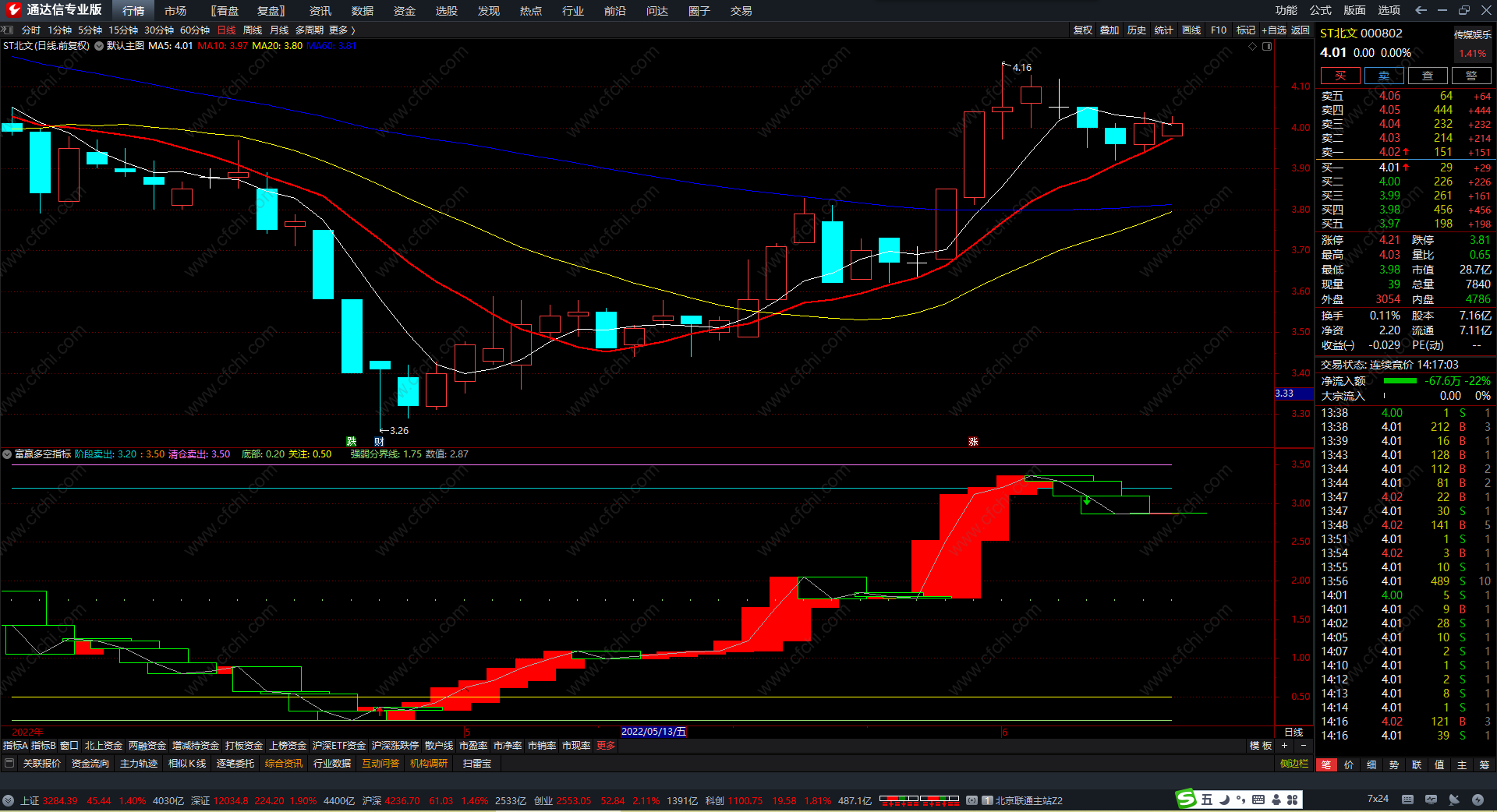The height and width of the screenshot is (812, 1497).
Task: Open the 选股 menu
Action: point(447,11)
